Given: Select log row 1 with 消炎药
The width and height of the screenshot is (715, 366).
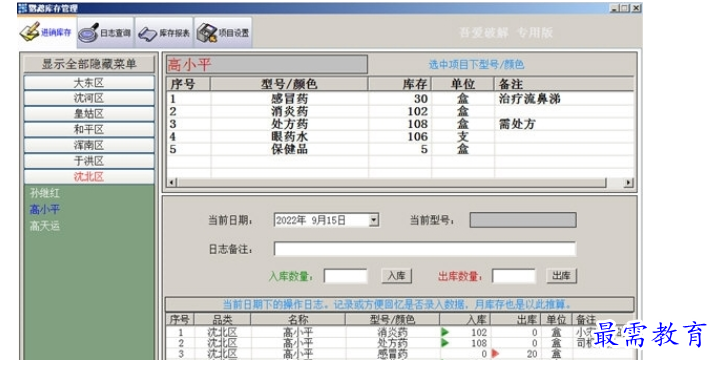Looking at the screenshot, I should tap(400, 333).
